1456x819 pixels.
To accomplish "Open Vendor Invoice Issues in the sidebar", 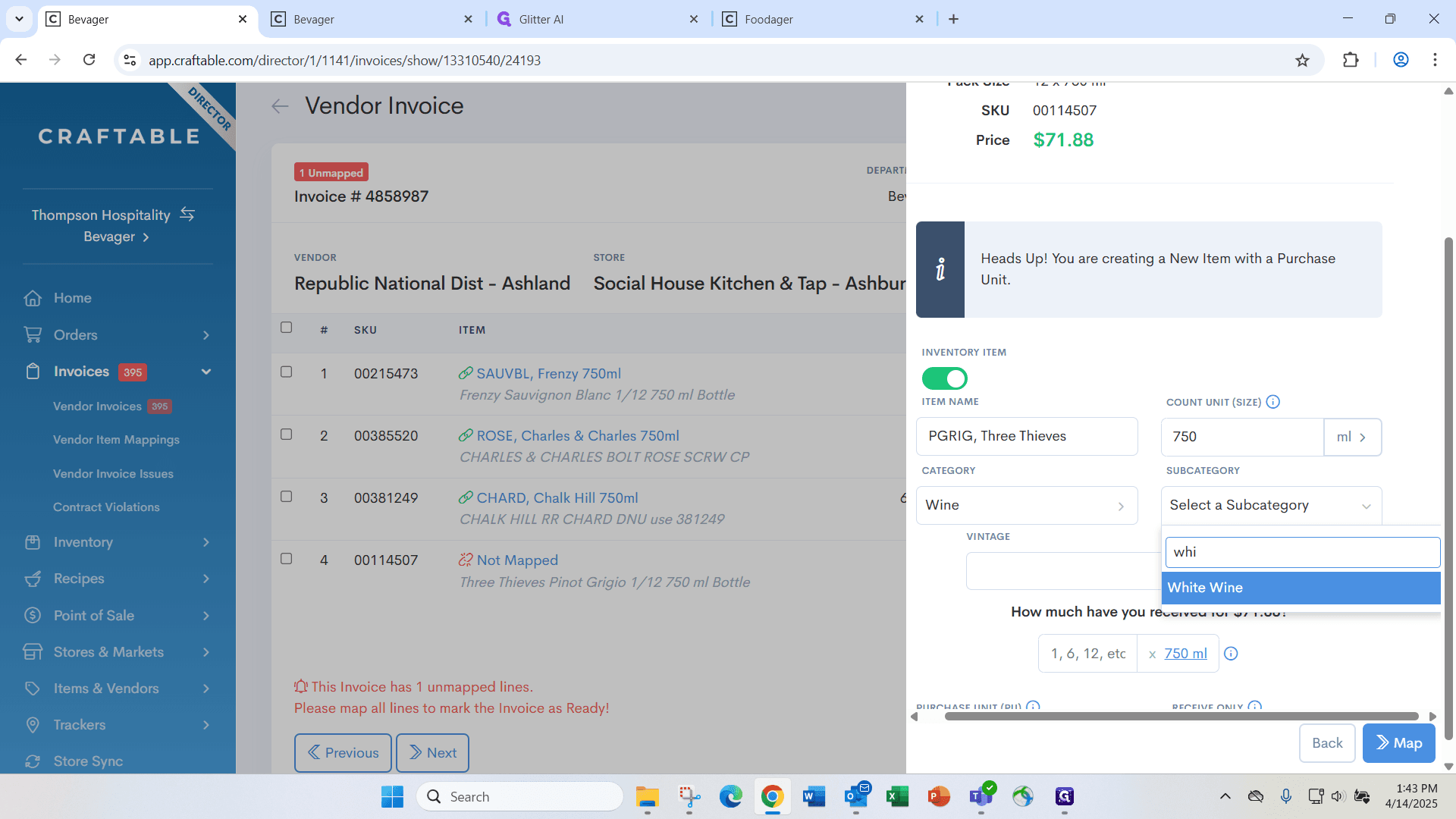I will pos(113,474).
